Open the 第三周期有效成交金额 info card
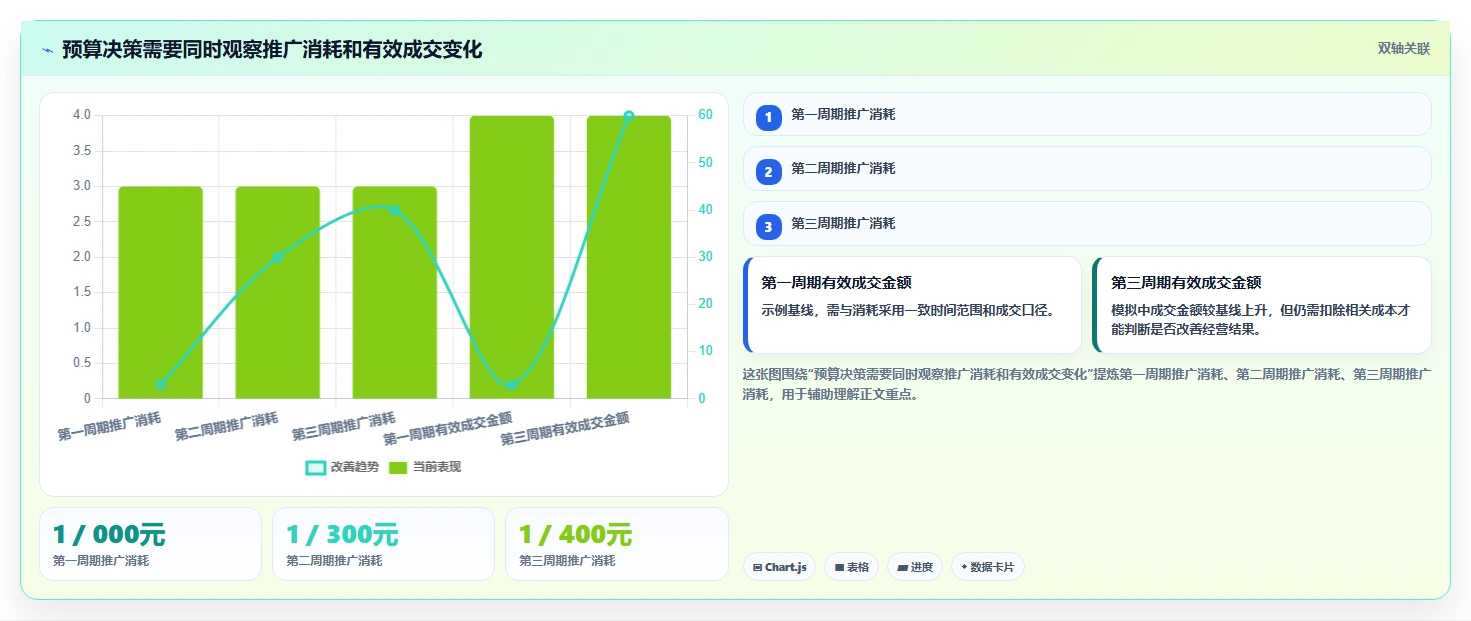The width and height of the screenshot is (1471, 621). coord(1262,305)
